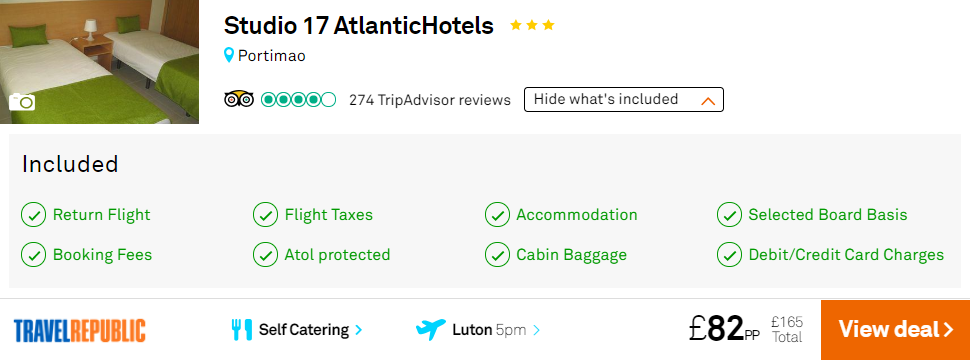This screenshot has height=360, width=970.
Task: Click the View deal button
Action: coord(895,330)
